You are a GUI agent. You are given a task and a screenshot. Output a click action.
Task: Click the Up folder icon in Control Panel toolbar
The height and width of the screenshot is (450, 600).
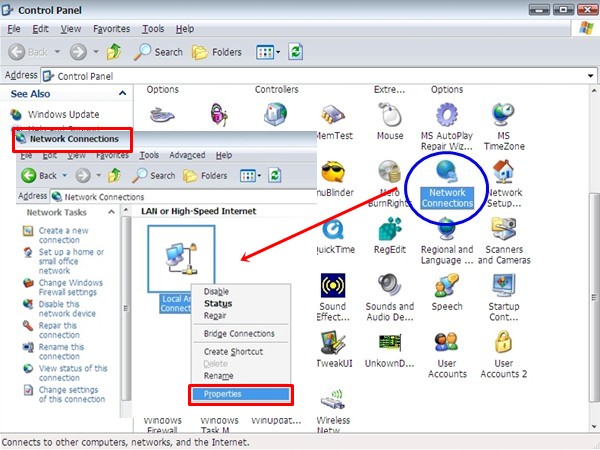pos(114,52)
